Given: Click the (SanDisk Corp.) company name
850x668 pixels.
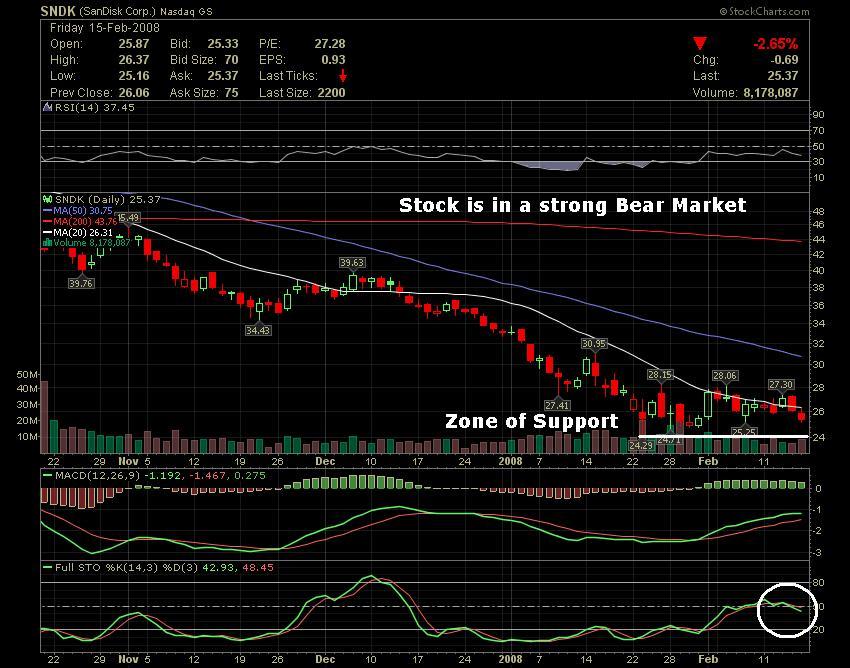Looking at the screenshot, I should [118, 11].
